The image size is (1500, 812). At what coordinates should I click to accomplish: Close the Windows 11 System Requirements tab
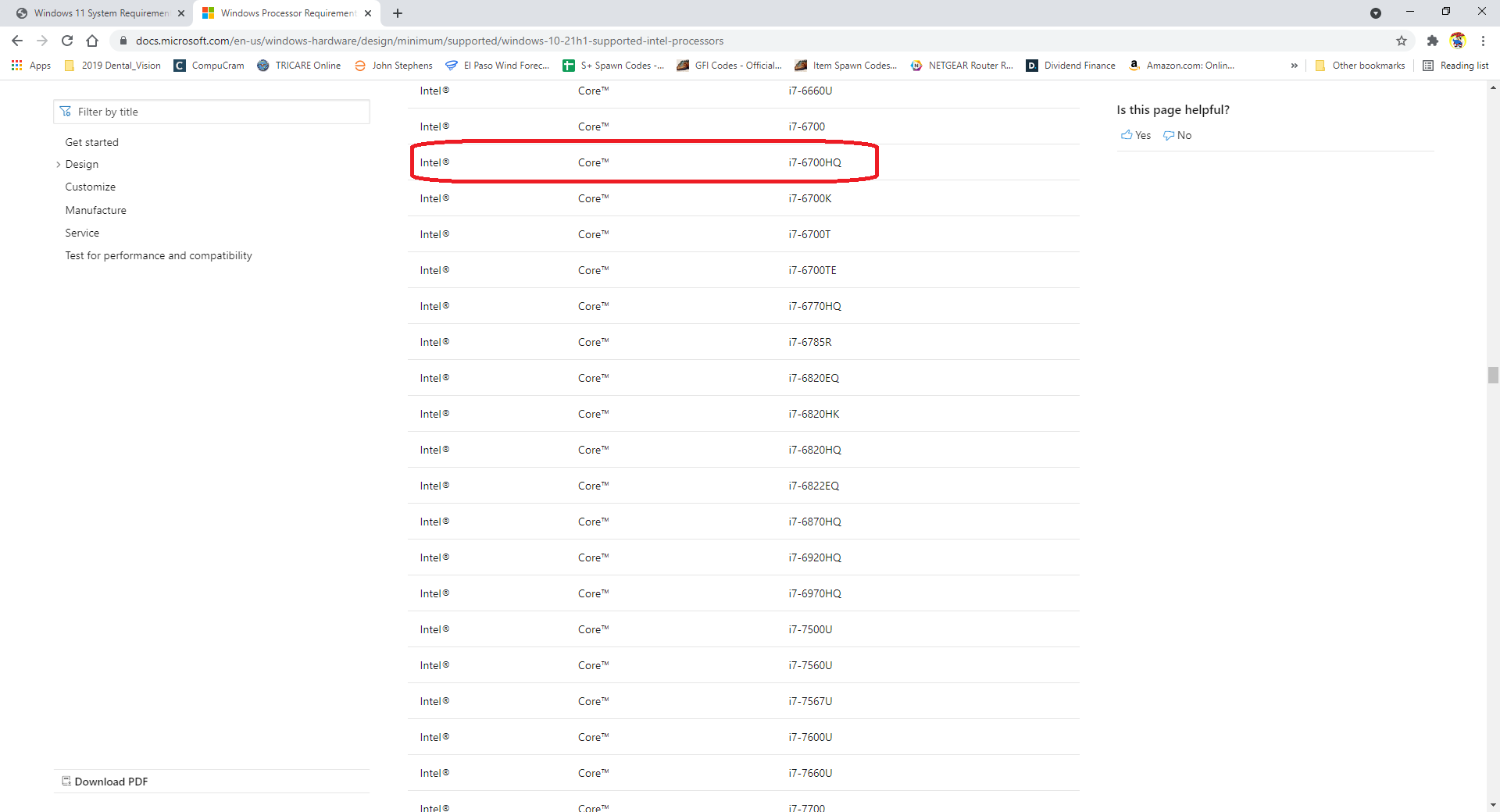(181, 13)
